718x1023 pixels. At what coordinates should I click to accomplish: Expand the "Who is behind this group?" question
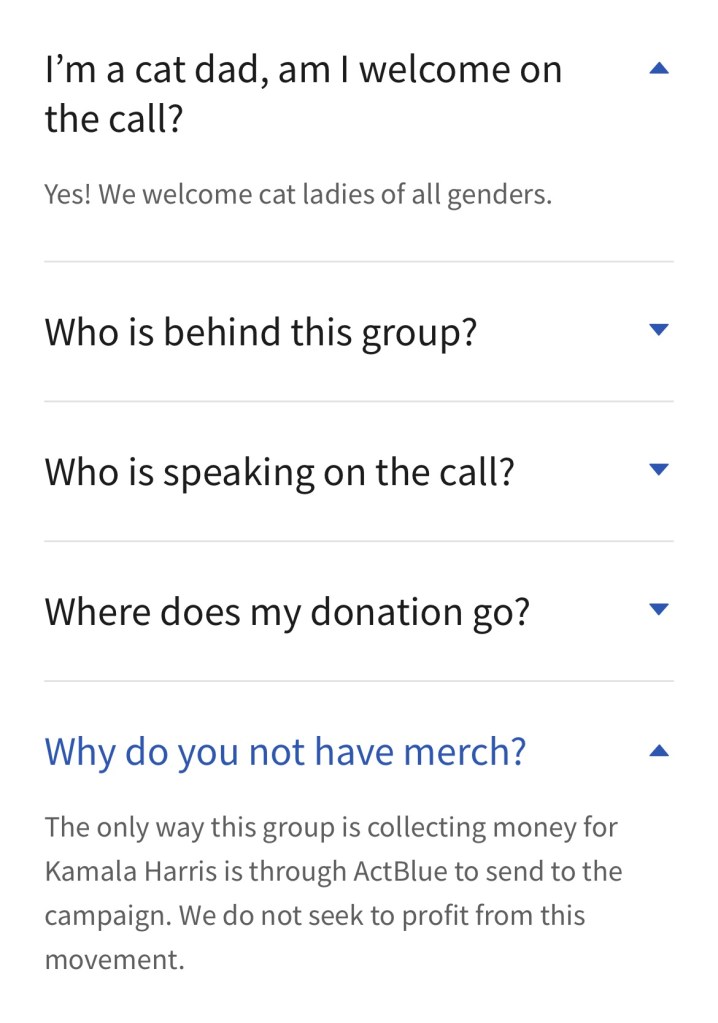[260, 331]
